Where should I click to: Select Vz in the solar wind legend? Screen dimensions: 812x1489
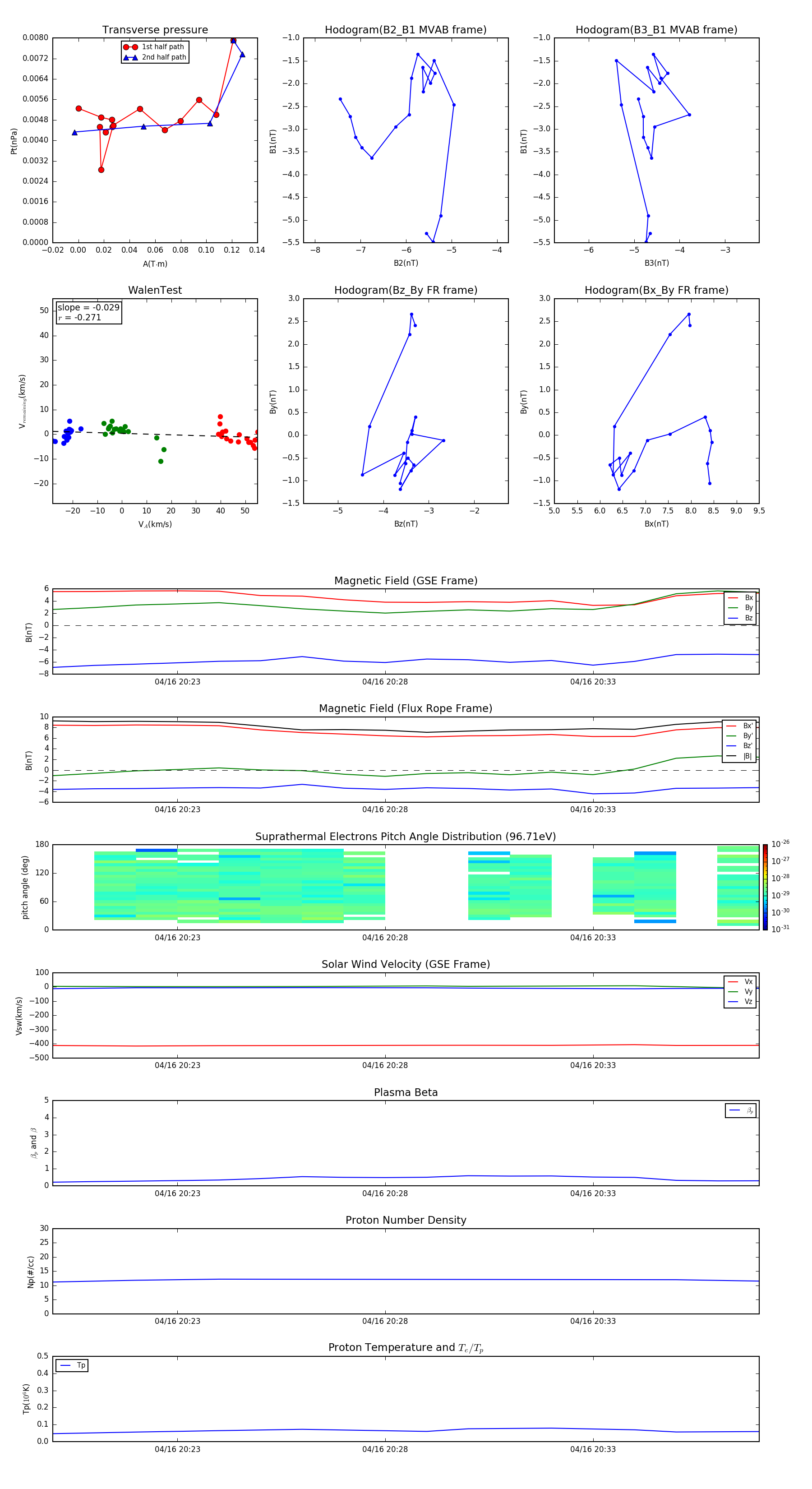pyautogui.click(x=740, y=1002)
